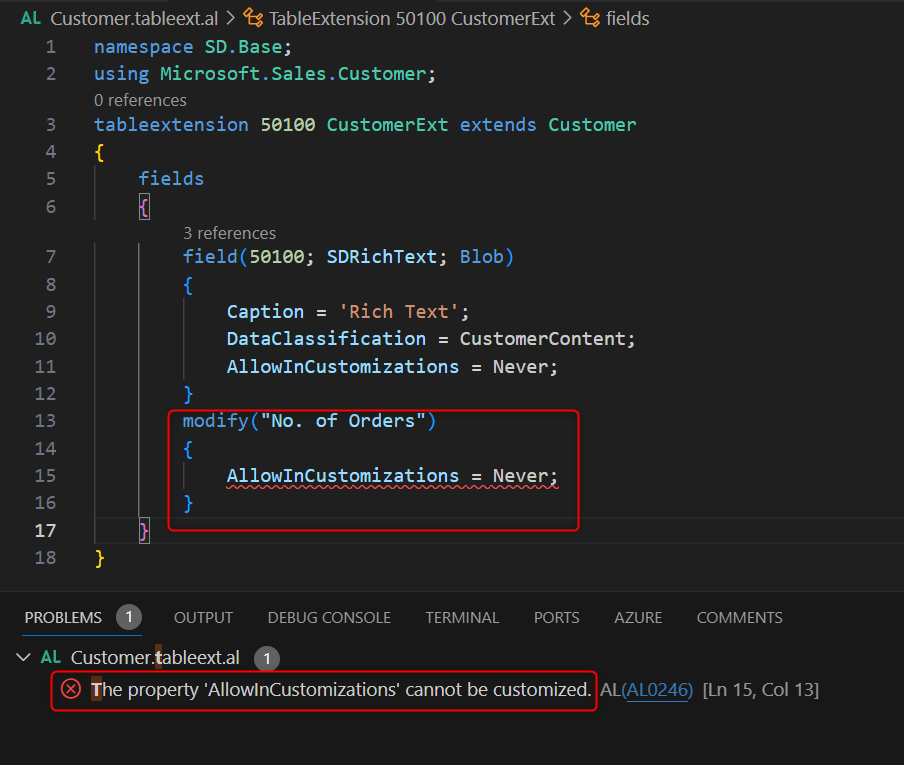Switch to the OUTPUT tab
The height and width of the screenshot is (765, 904).
click(203, 618)
